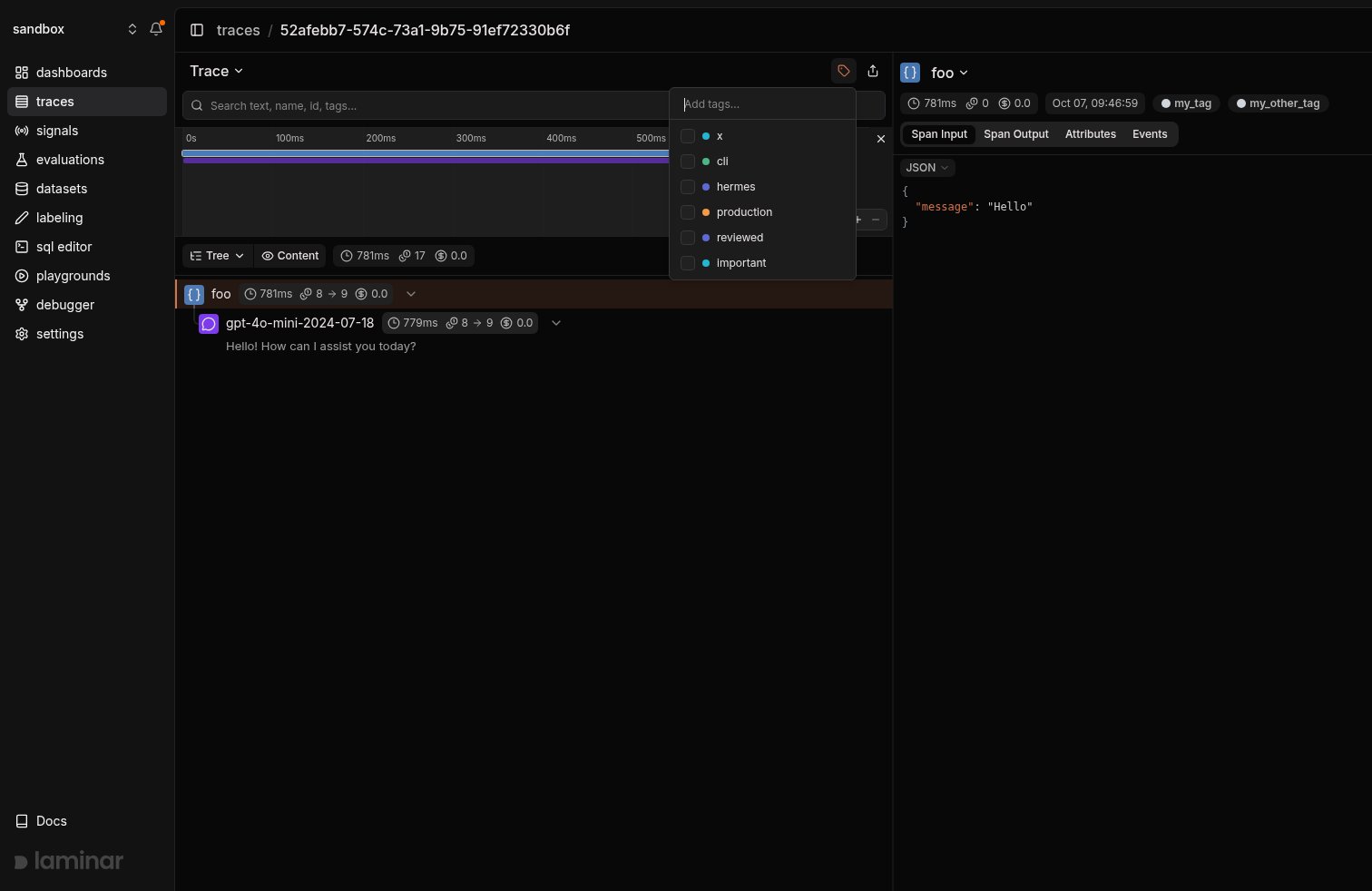
Task: Click the my_other_tag badge
Action: [1278, 103]
